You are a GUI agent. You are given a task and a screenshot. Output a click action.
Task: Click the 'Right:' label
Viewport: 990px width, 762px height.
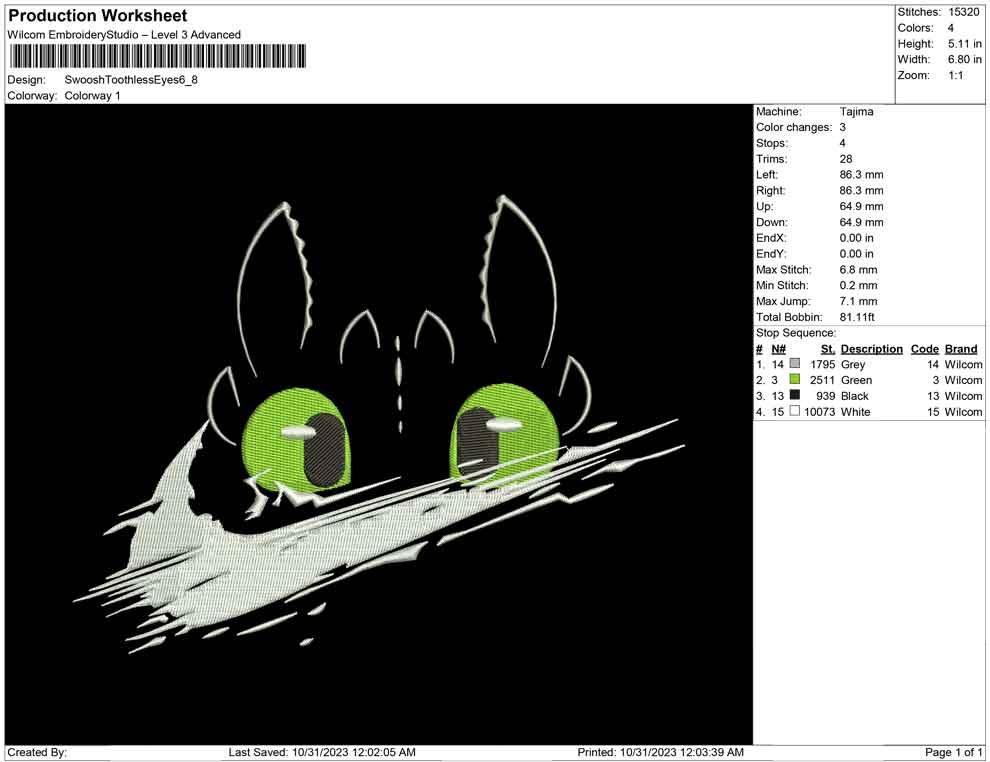coord(770,191)
